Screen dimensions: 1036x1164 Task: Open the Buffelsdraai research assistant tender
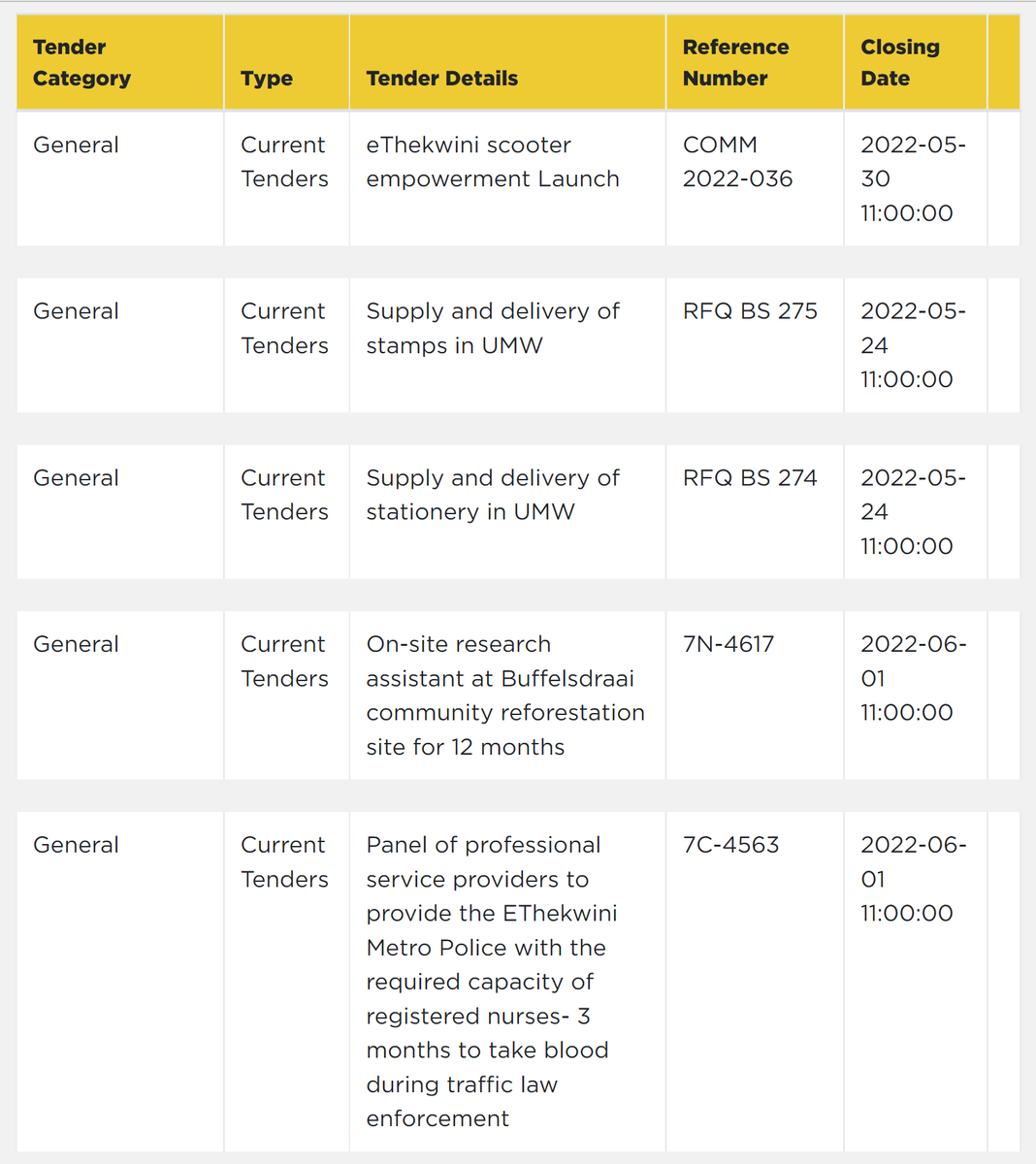tap(505, 695)
